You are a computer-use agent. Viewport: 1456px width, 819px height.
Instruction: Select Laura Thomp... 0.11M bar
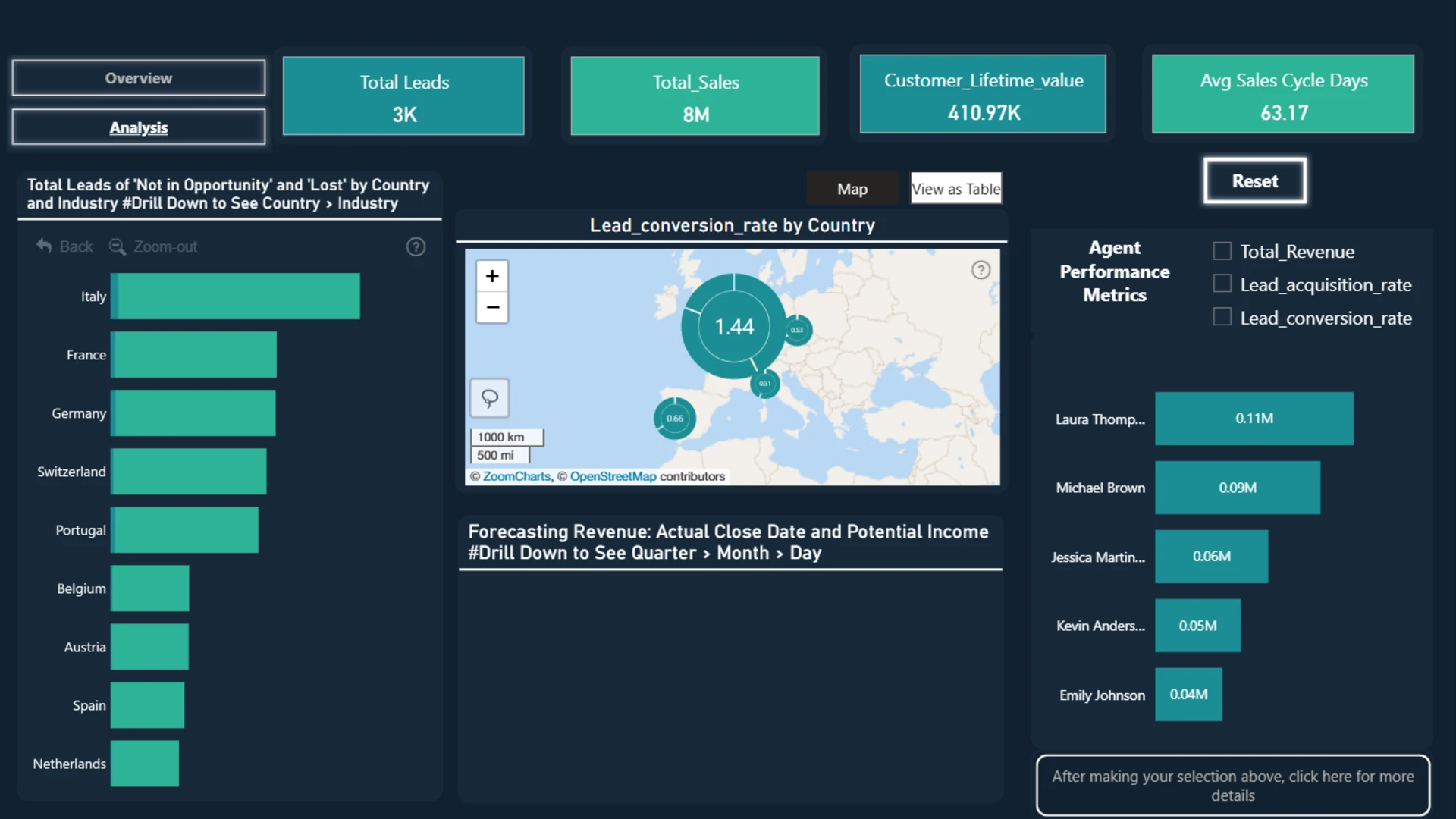click(1254, 419)
